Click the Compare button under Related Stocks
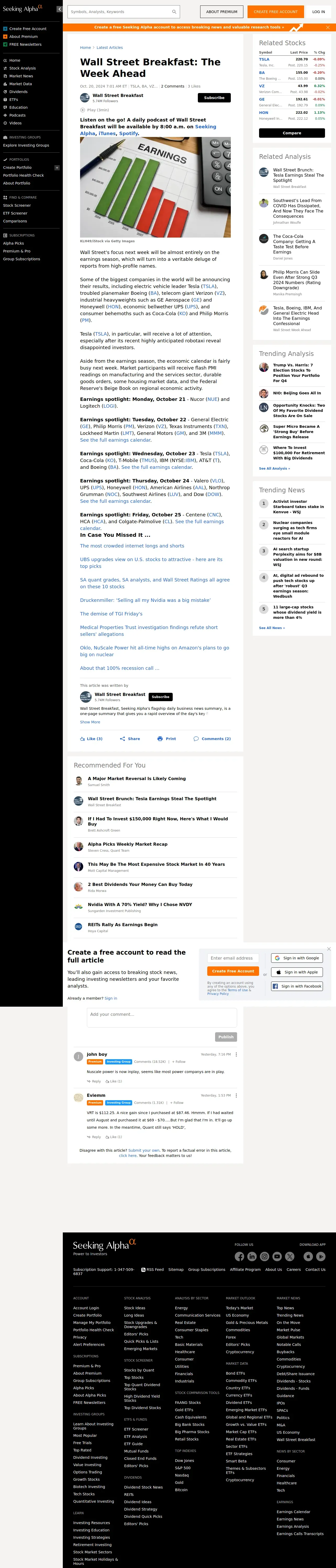Viewport: 336px width, 1568px height. pyautogui.click(x=292, y=133)
